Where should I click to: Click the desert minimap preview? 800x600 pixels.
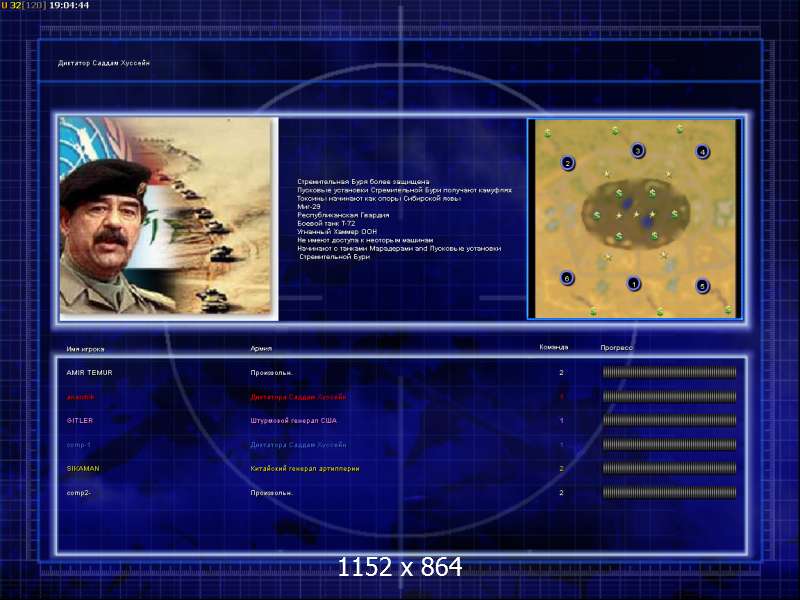pos(634,219)
